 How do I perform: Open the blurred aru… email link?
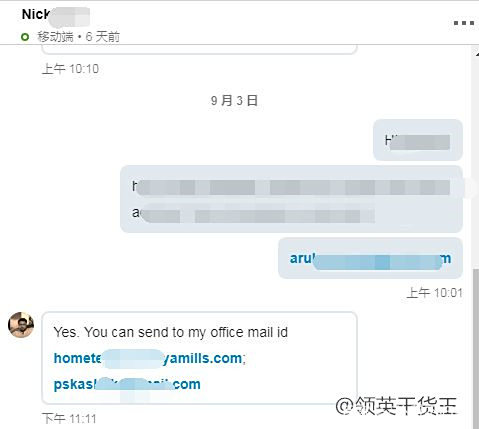[x=370, y=258]
